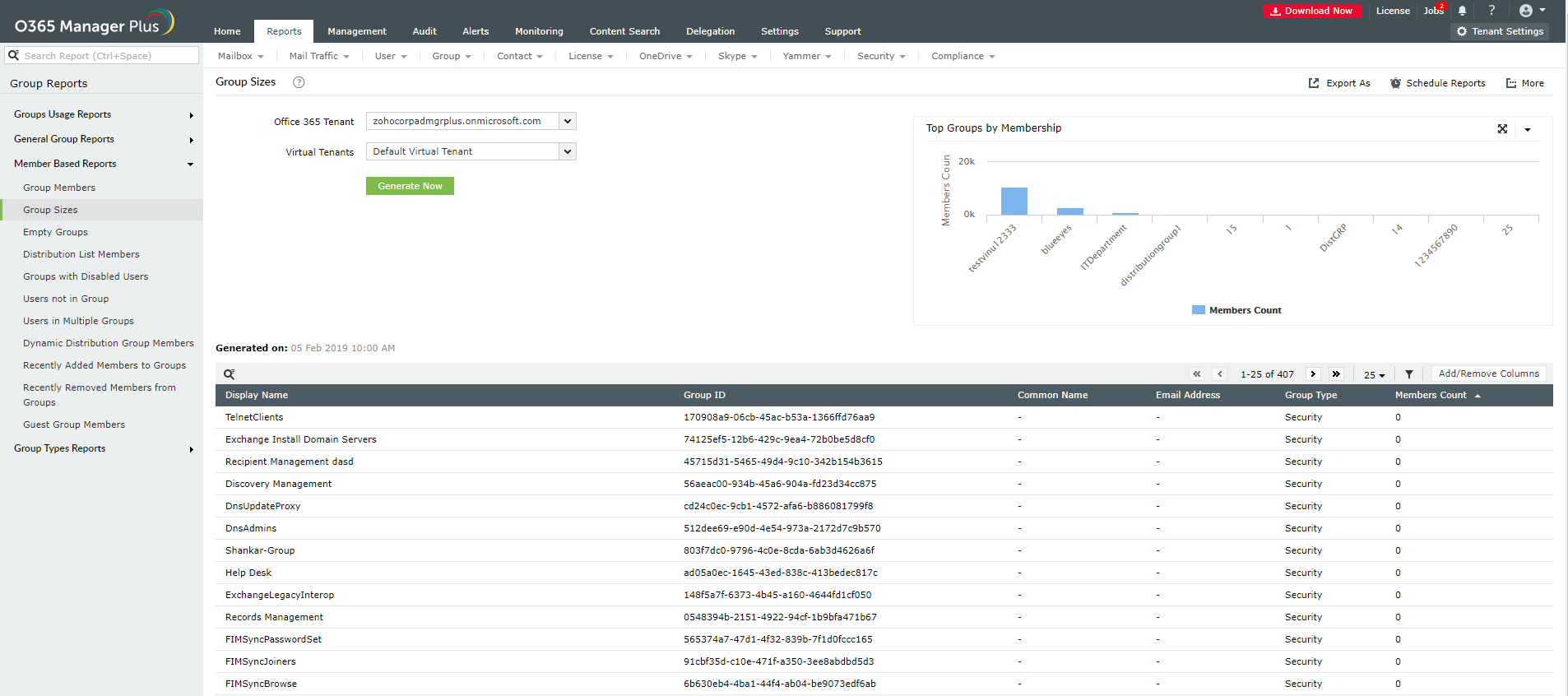Open the License link in header
The image size is (1568, 696).
pos(1393,11)
